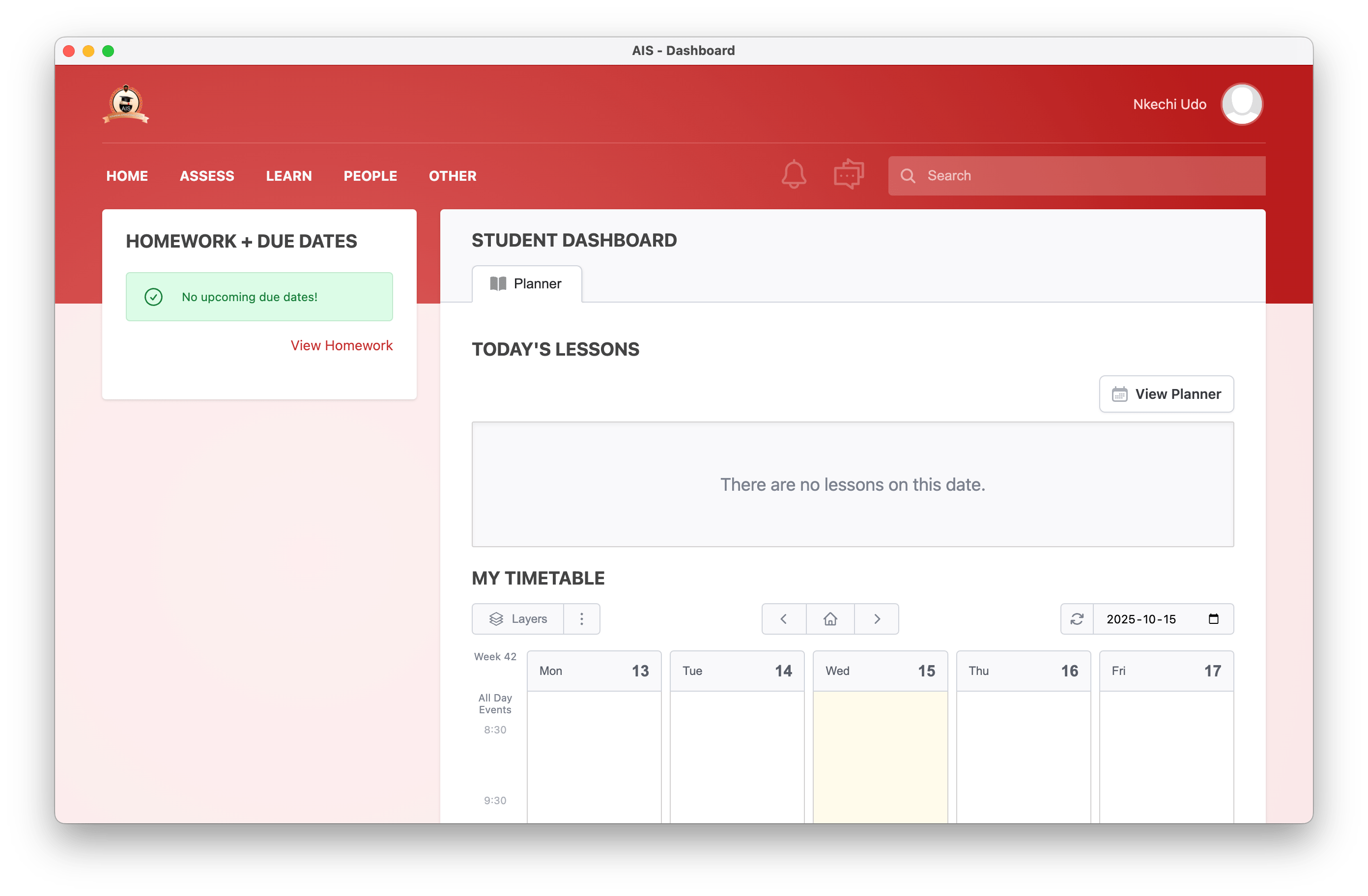Screen dimensions: 1368x896
Task: Open the PEOPLE menu
Action: pyautogui.click(x=370, y=176)
